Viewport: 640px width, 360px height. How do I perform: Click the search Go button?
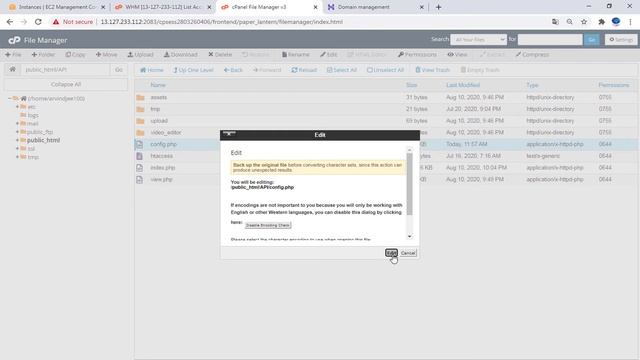(591, 40)
